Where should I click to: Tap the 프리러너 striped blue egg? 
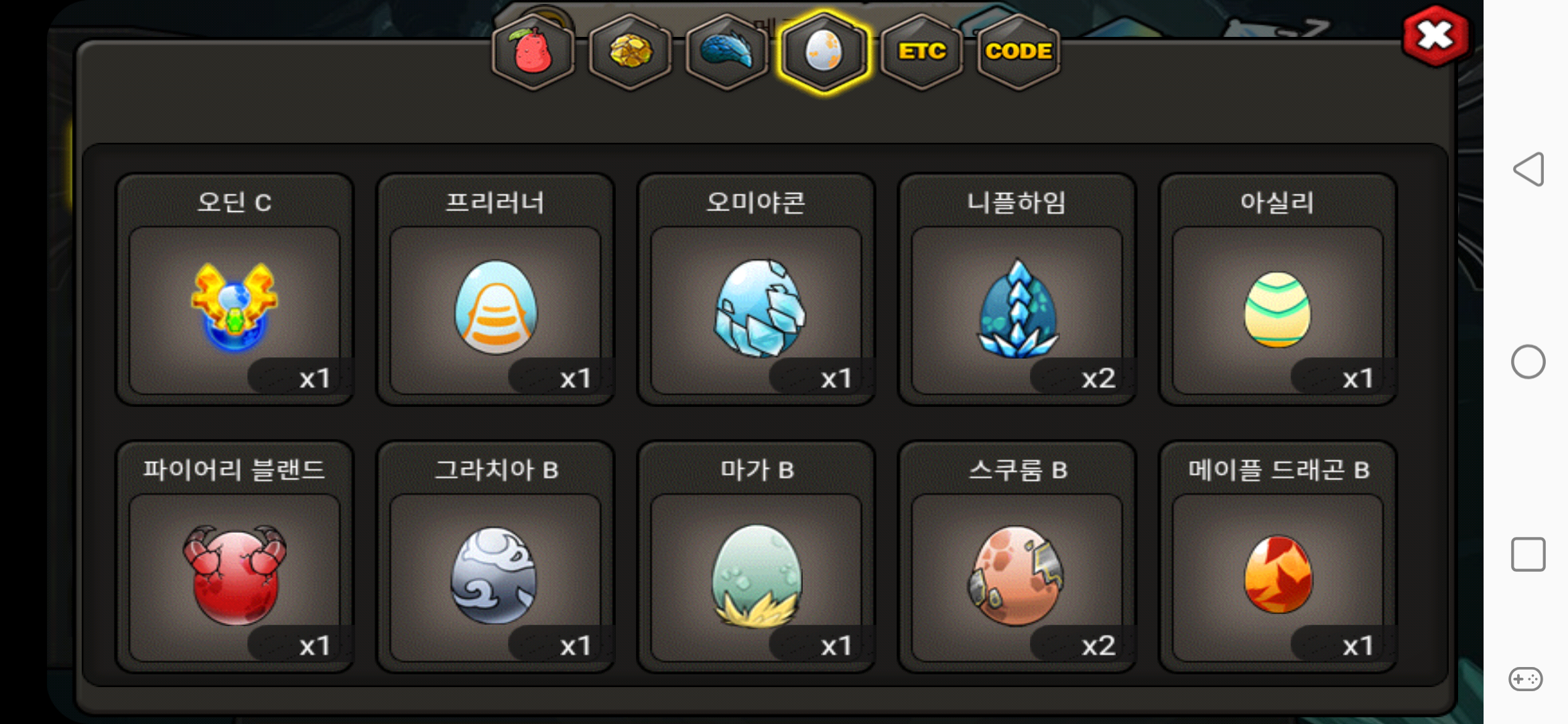495,290
